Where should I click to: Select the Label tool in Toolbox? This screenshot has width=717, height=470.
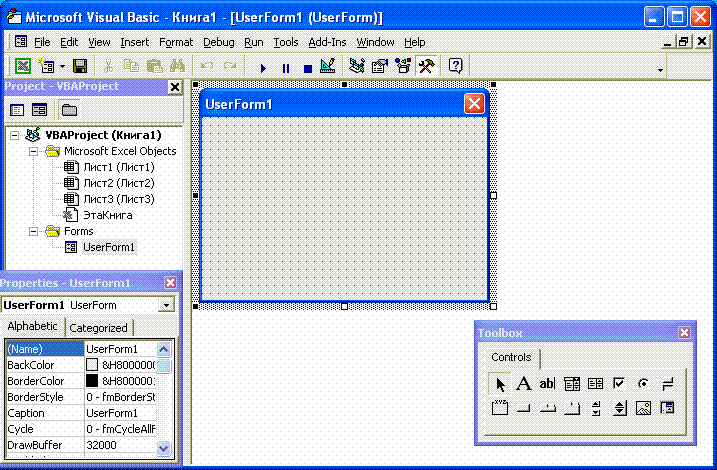point(524,384)
